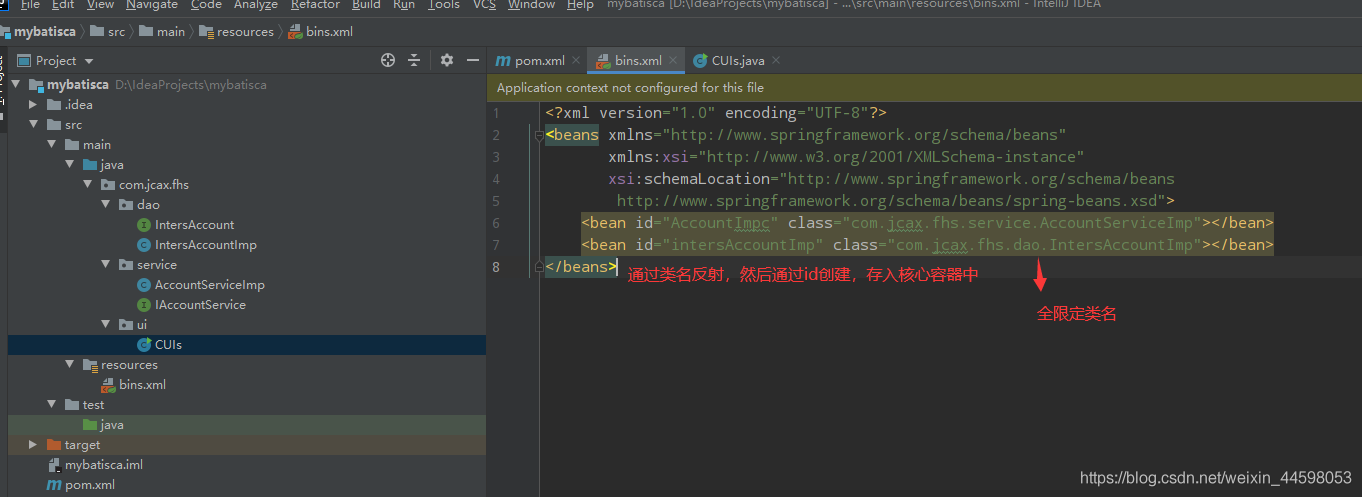Click the src breadcrumb in navigation bar

point(108,32)
